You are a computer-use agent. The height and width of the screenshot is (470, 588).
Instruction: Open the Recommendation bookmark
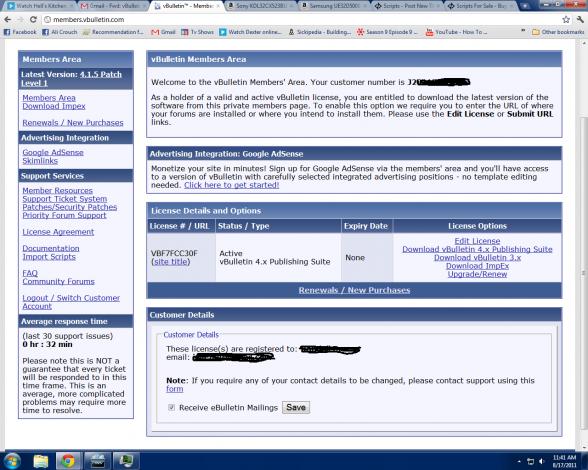113,32
